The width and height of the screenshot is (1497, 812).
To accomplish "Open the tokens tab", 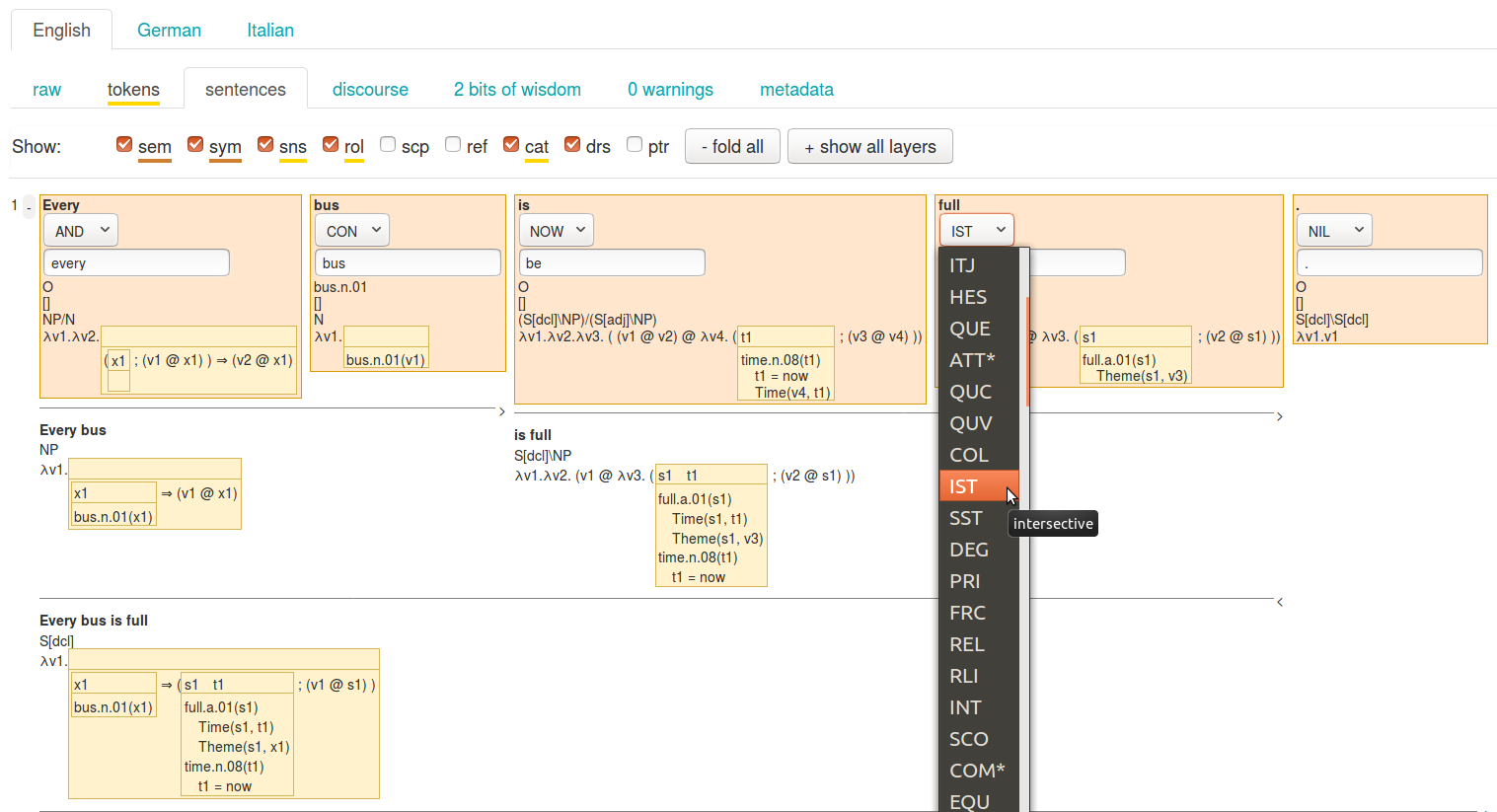I will [x=133, y=90].
